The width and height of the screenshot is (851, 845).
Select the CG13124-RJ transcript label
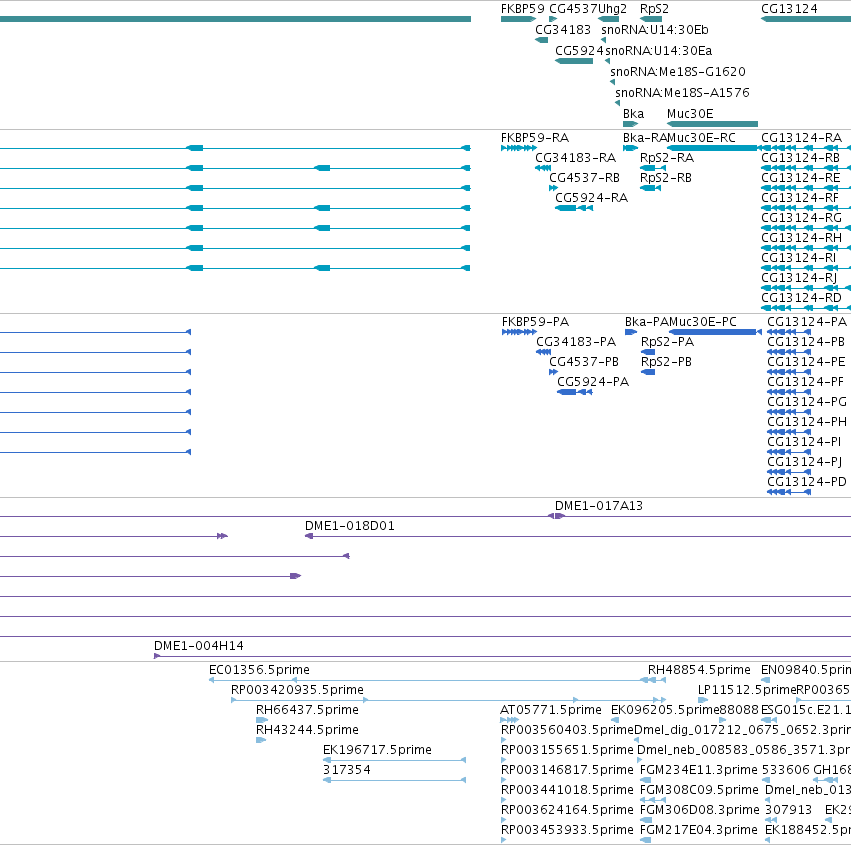coord(799,278)
